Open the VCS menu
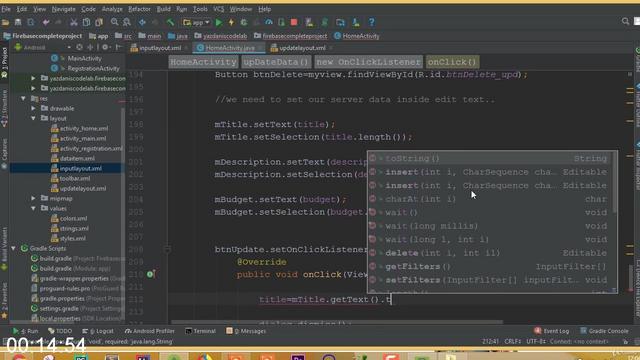Image resolution: width=640 pixels, height=360 pixels. [218, 9]
